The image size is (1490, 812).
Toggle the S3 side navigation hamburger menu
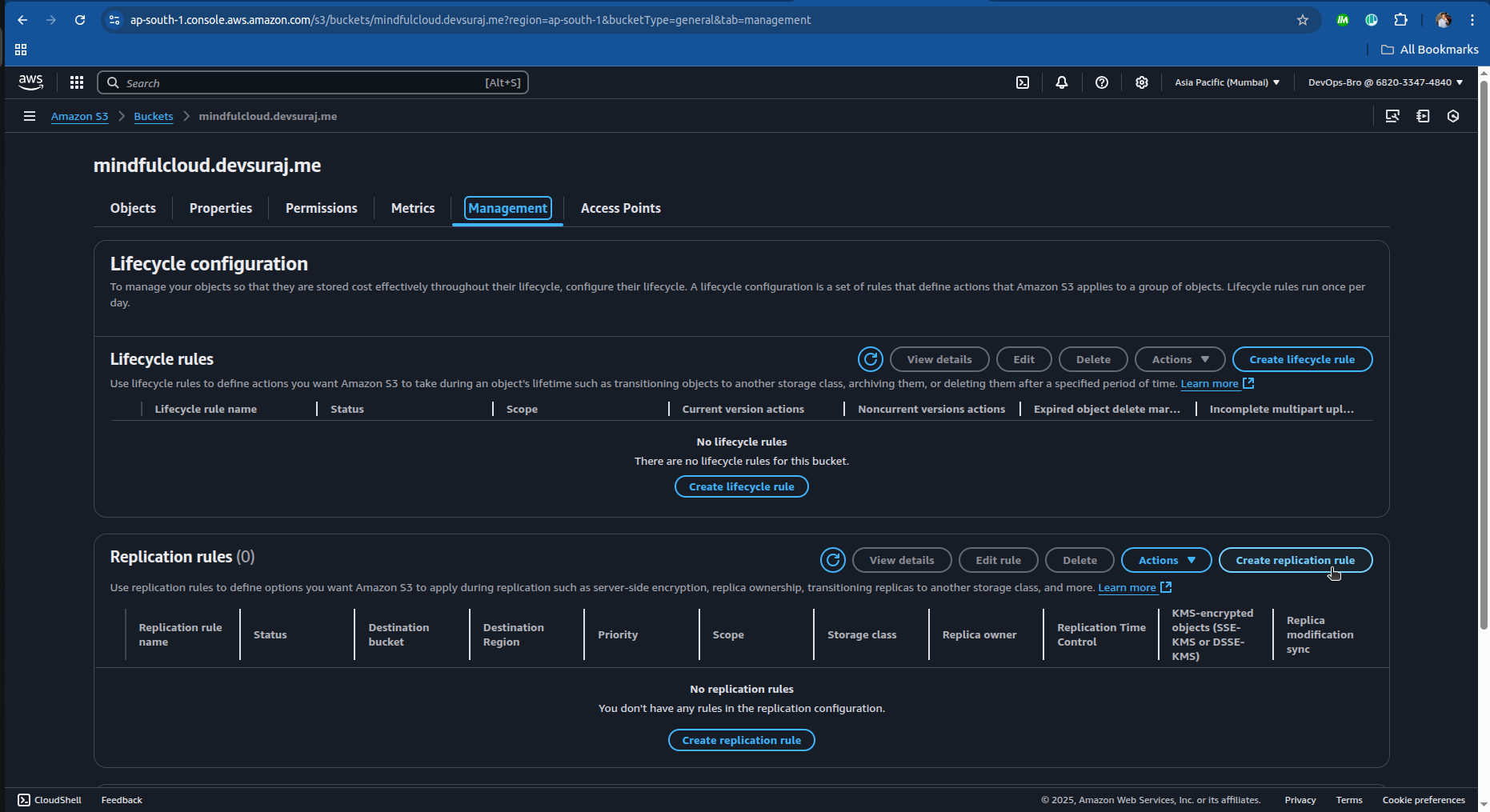(x=30, y=116)
